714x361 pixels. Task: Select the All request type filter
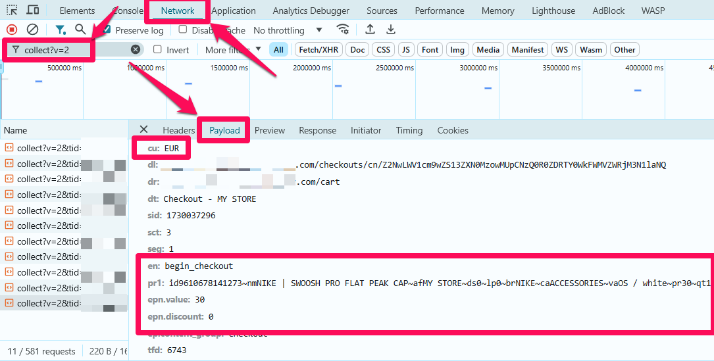point(278,50)
